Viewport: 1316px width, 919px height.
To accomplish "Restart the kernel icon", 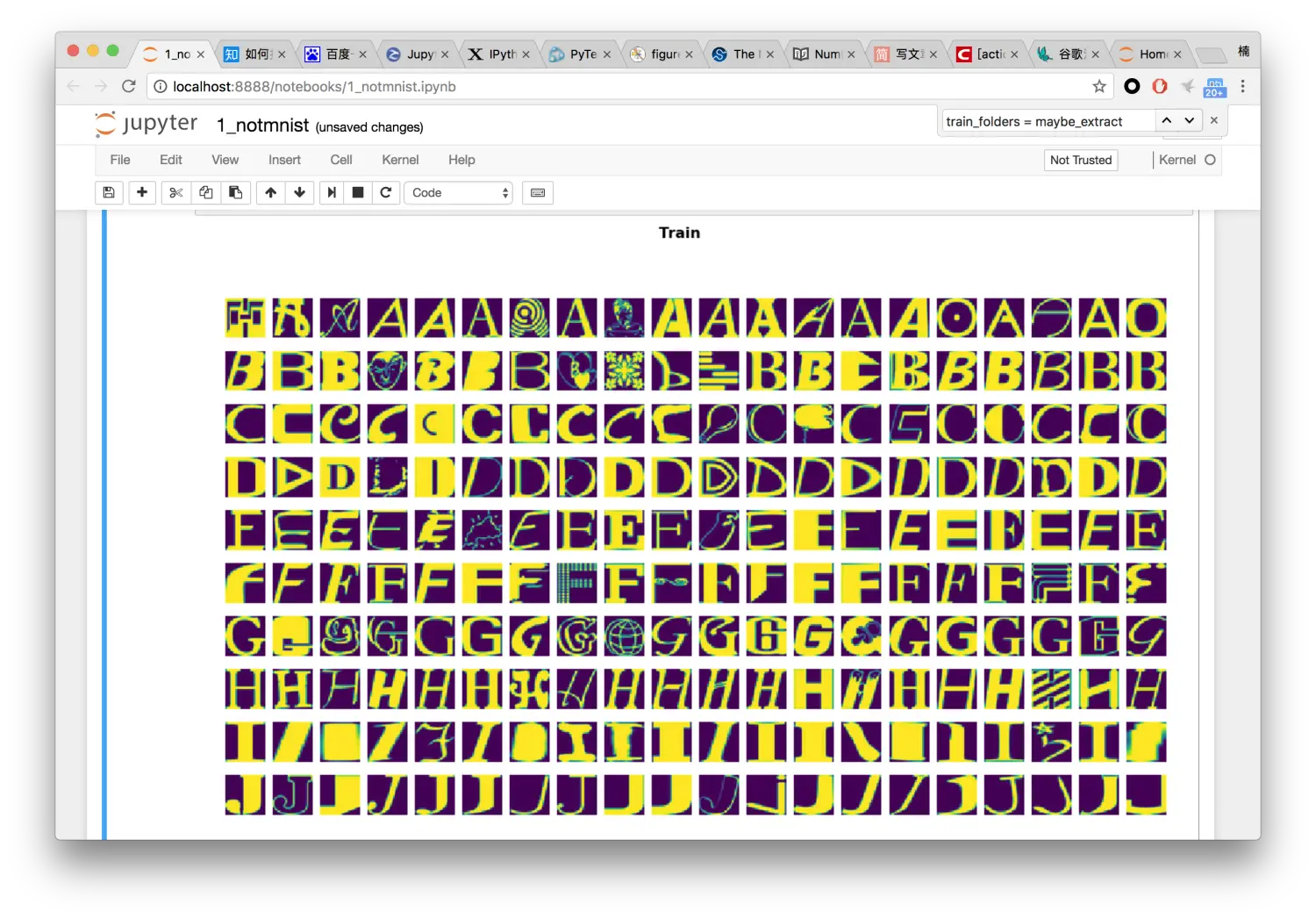I will tap(386, 193).
